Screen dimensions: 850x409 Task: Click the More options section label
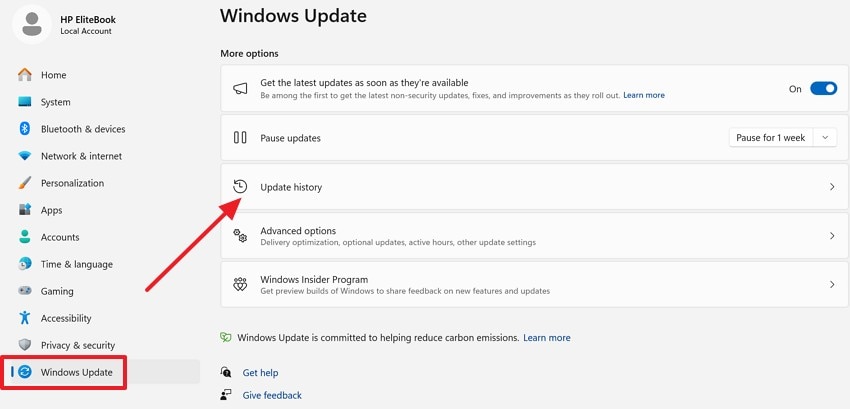tap(249, 54)
